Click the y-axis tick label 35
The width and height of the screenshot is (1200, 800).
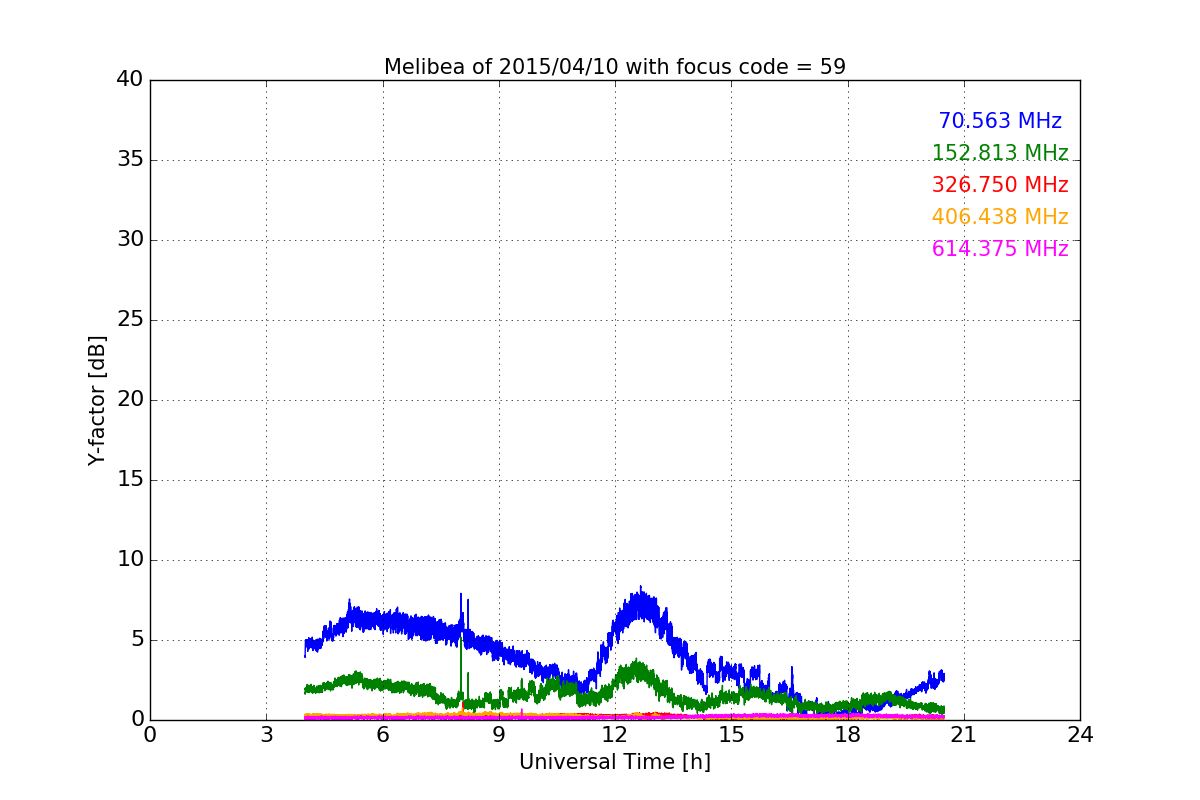[130, 160]
